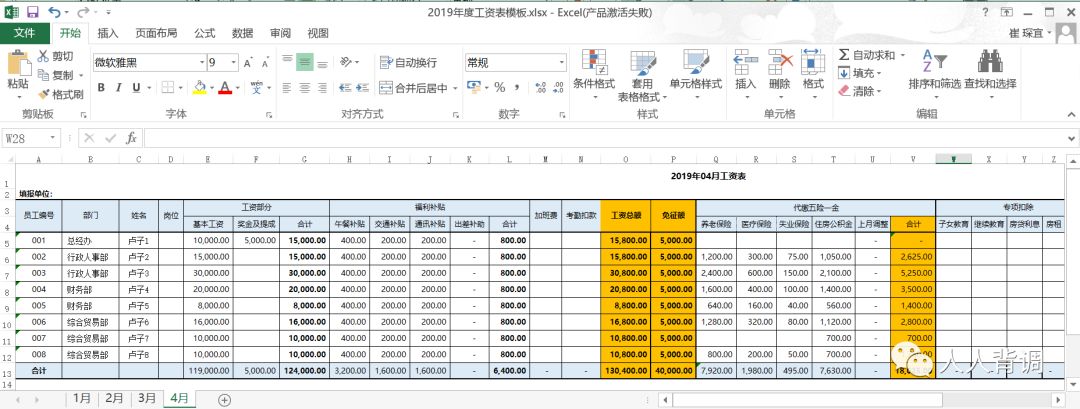This screenshot has height=409, width=1080.
Task: Right-align the cell text
Action: 322,87
